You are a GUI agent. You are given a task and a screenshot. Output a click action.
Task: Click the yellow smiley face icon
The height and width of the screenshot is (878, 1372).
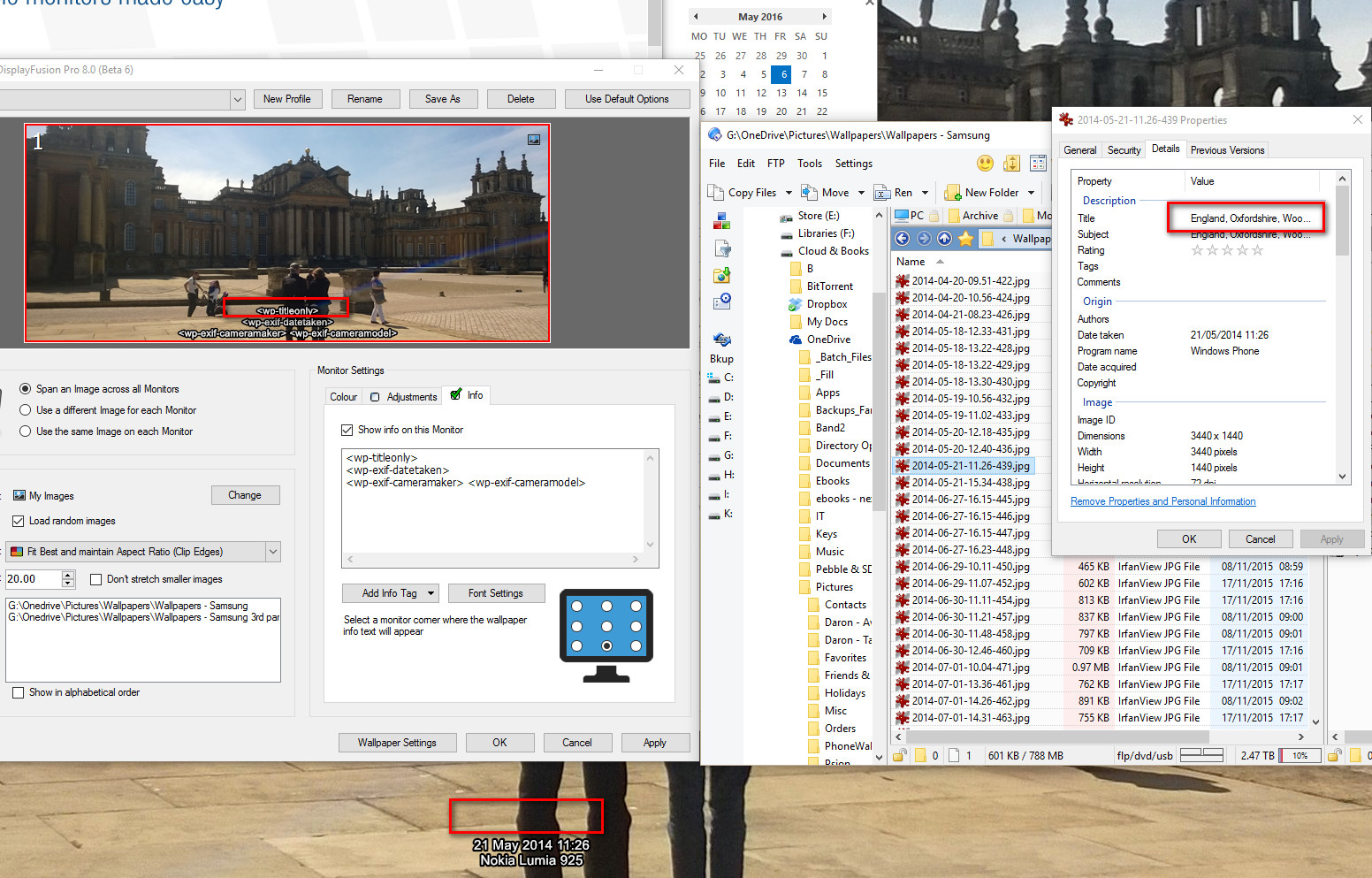click(985, 164)
